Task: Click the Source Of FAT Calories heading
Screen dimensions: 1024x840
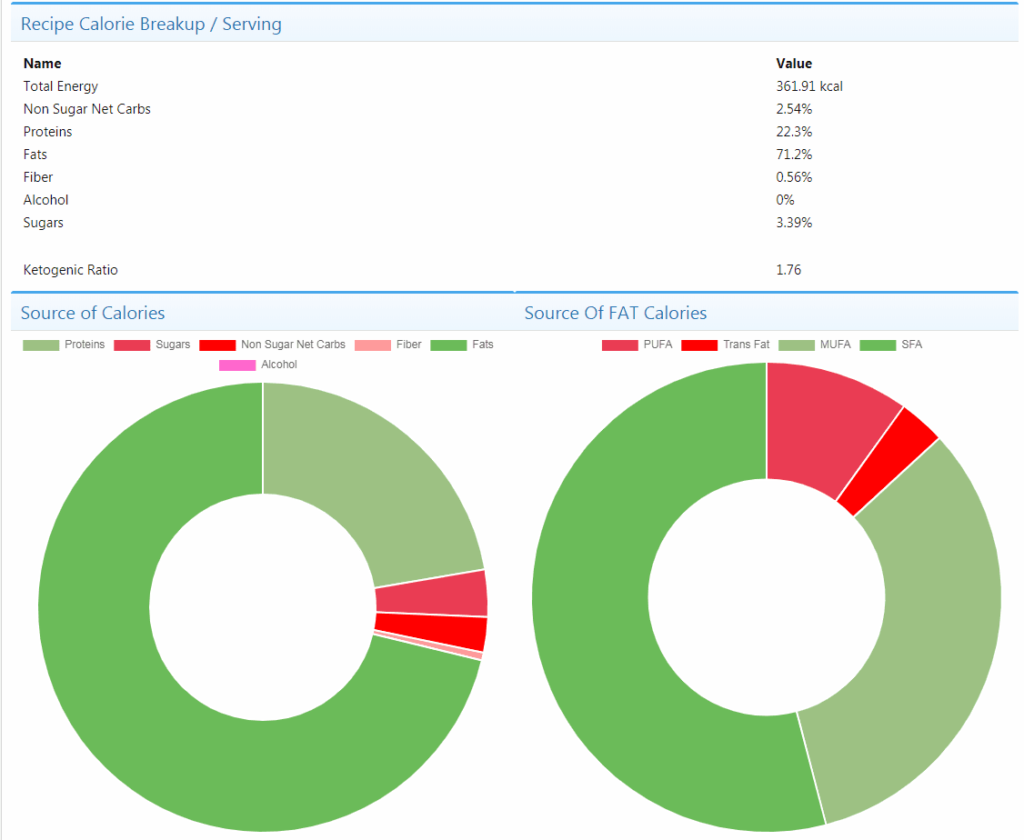Action: [615, 313]
